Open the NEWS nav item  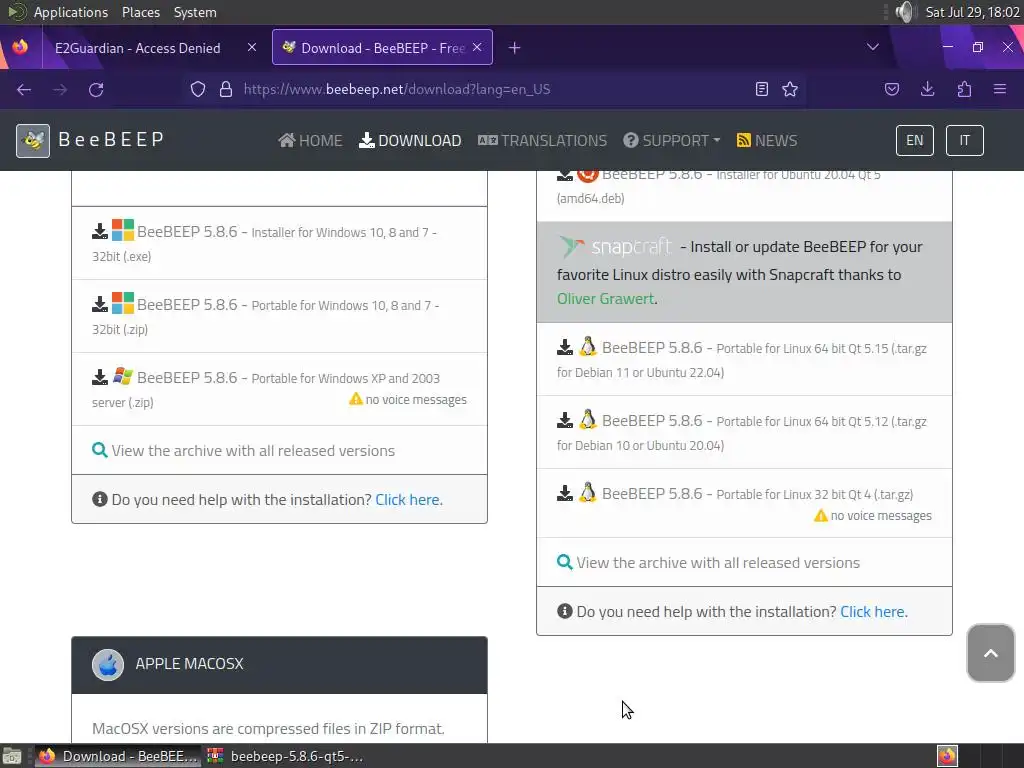pyautogui.click(x=767, y=140)
